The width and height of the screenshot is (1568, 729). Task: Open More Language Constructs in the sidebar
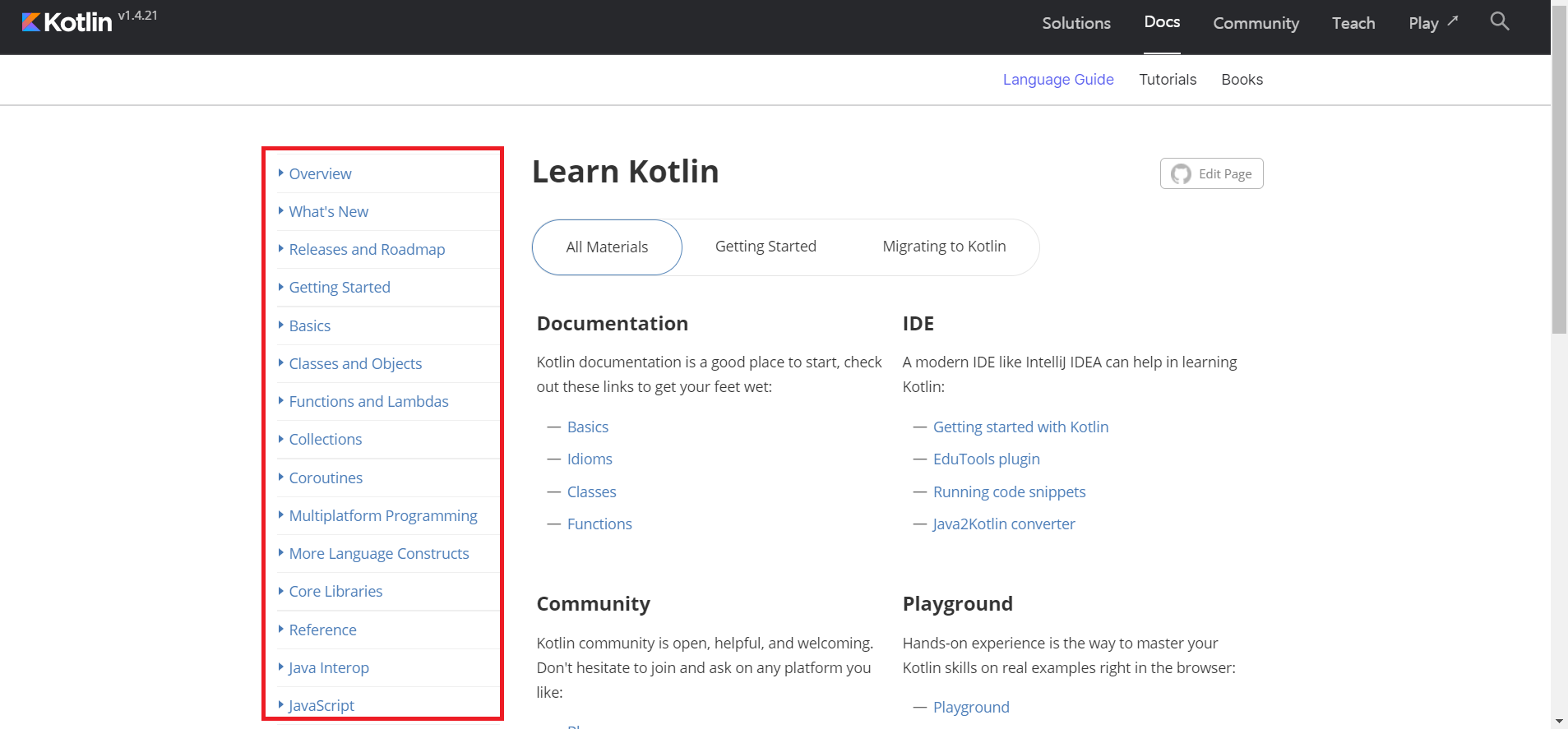379,553
